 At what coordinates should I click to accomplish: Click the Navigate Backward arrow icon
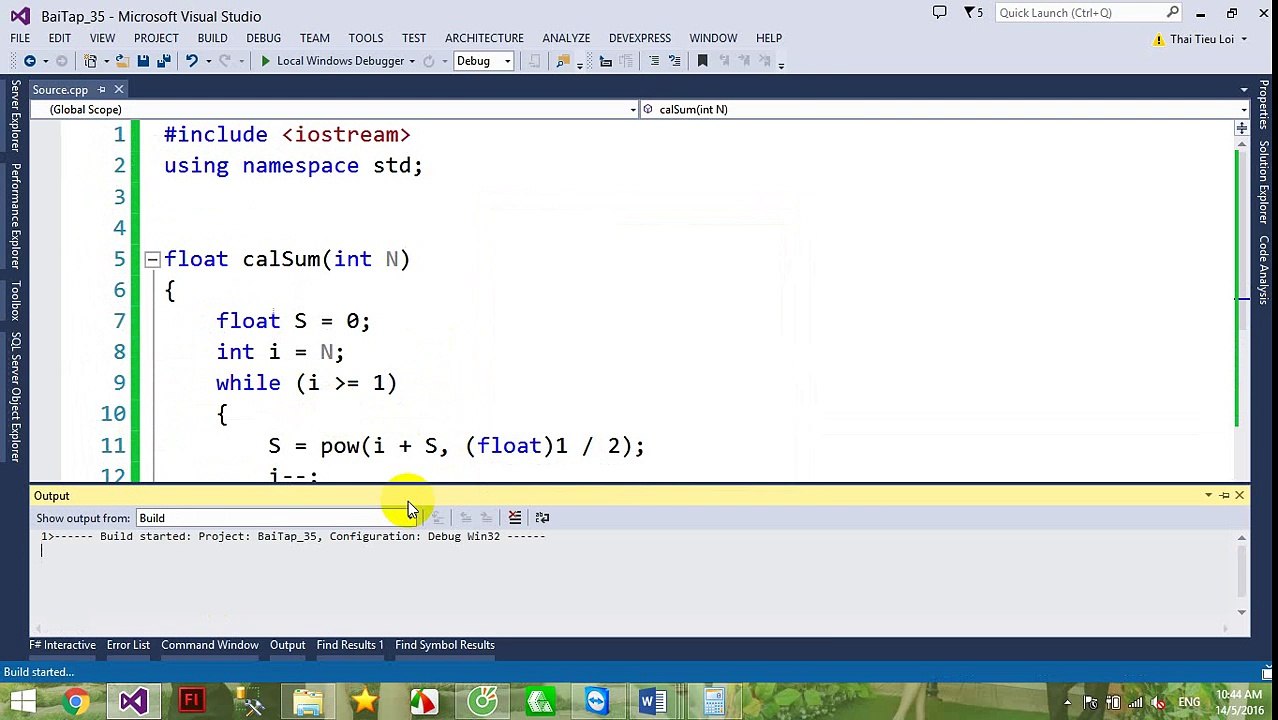(x=30, y=61)
